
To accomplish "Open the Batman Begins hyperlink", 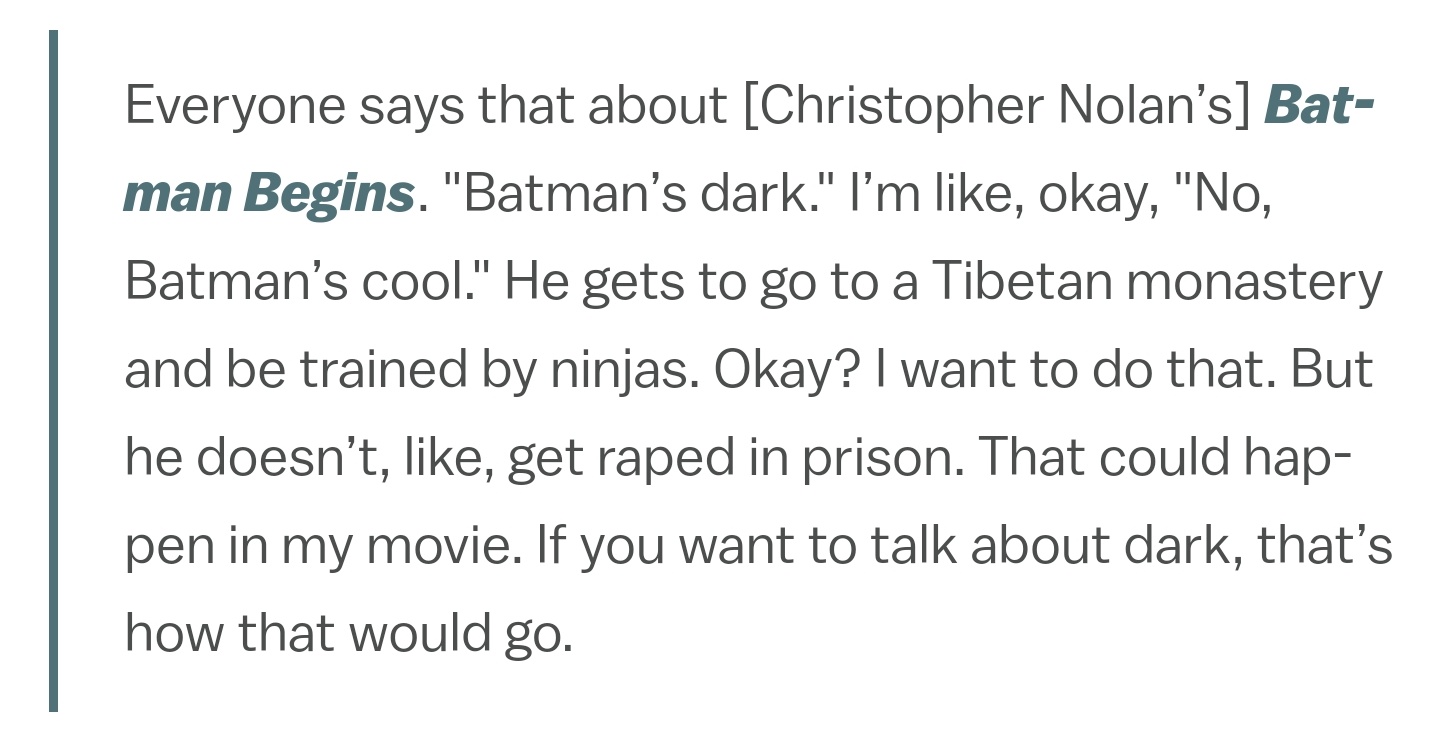I will [x=268, y=192].
